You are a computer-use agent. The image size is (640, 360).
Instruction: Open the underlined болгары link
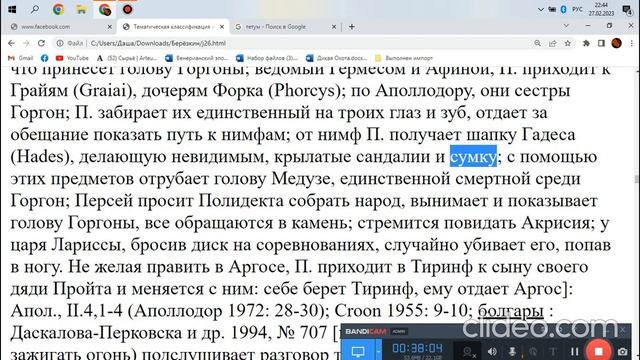click(x=510, y=311)
